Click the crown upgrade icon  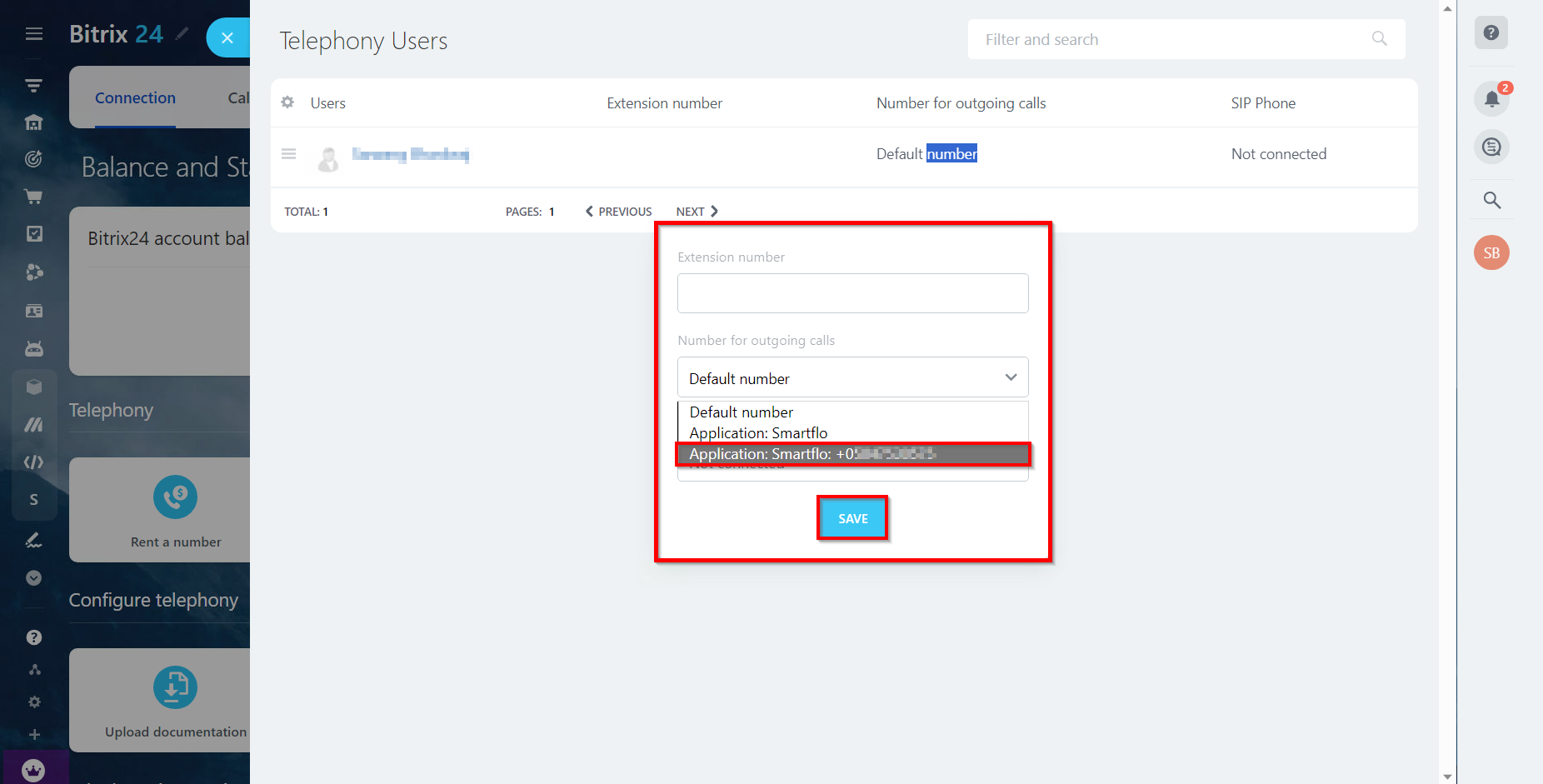tap(34, 770)
